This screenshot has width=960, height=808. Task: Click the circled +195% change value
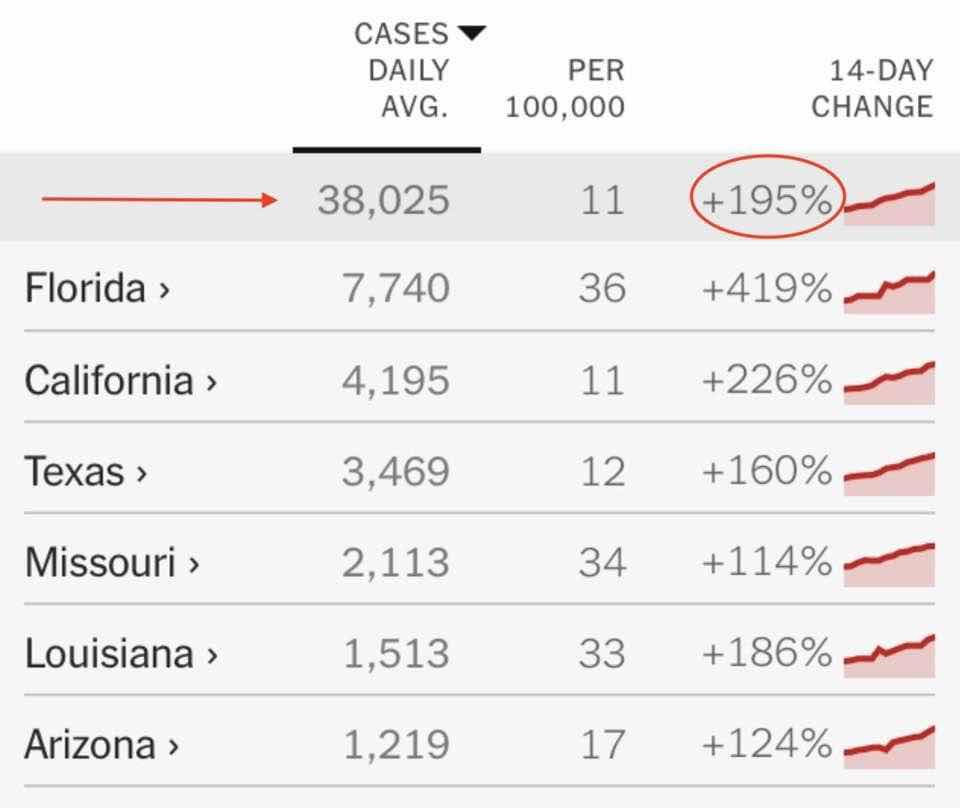(767, 200)
